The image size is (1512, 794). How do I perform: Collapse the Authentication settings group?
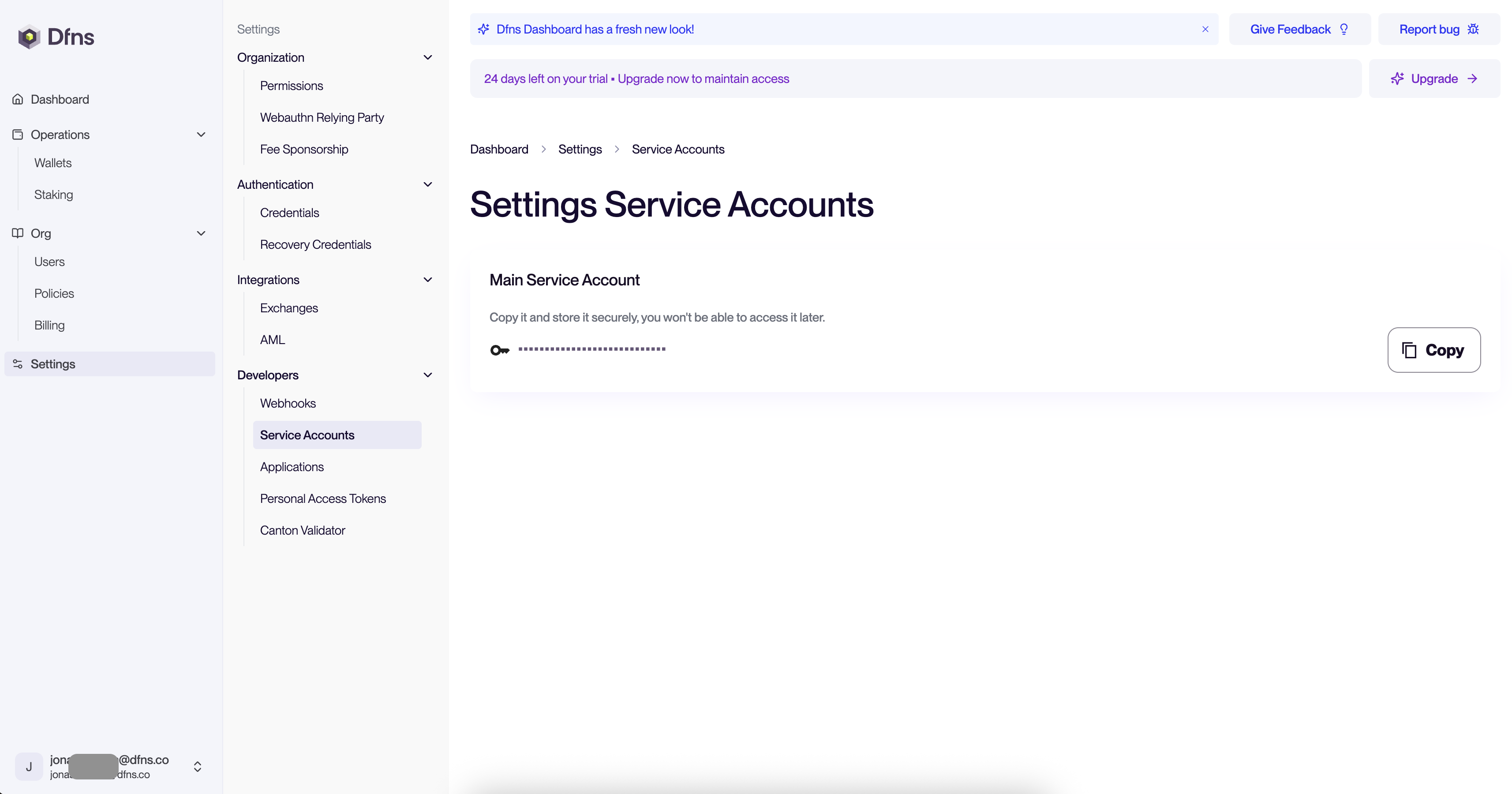(428, 184)
